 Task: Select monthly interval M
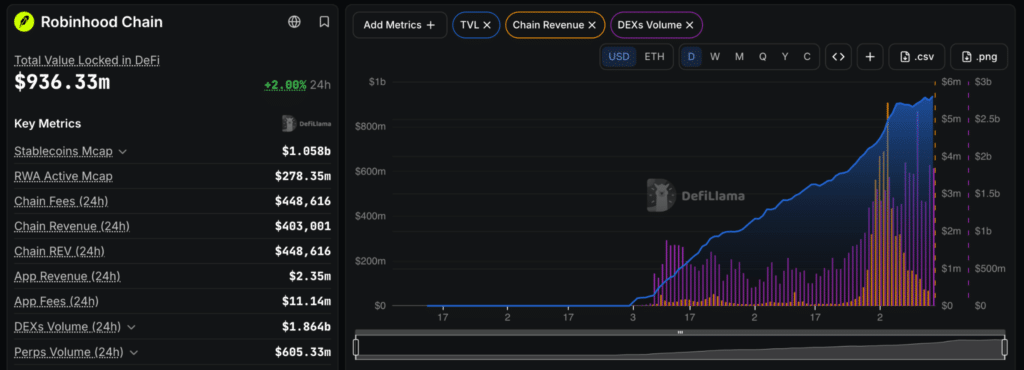click(739, 57)
